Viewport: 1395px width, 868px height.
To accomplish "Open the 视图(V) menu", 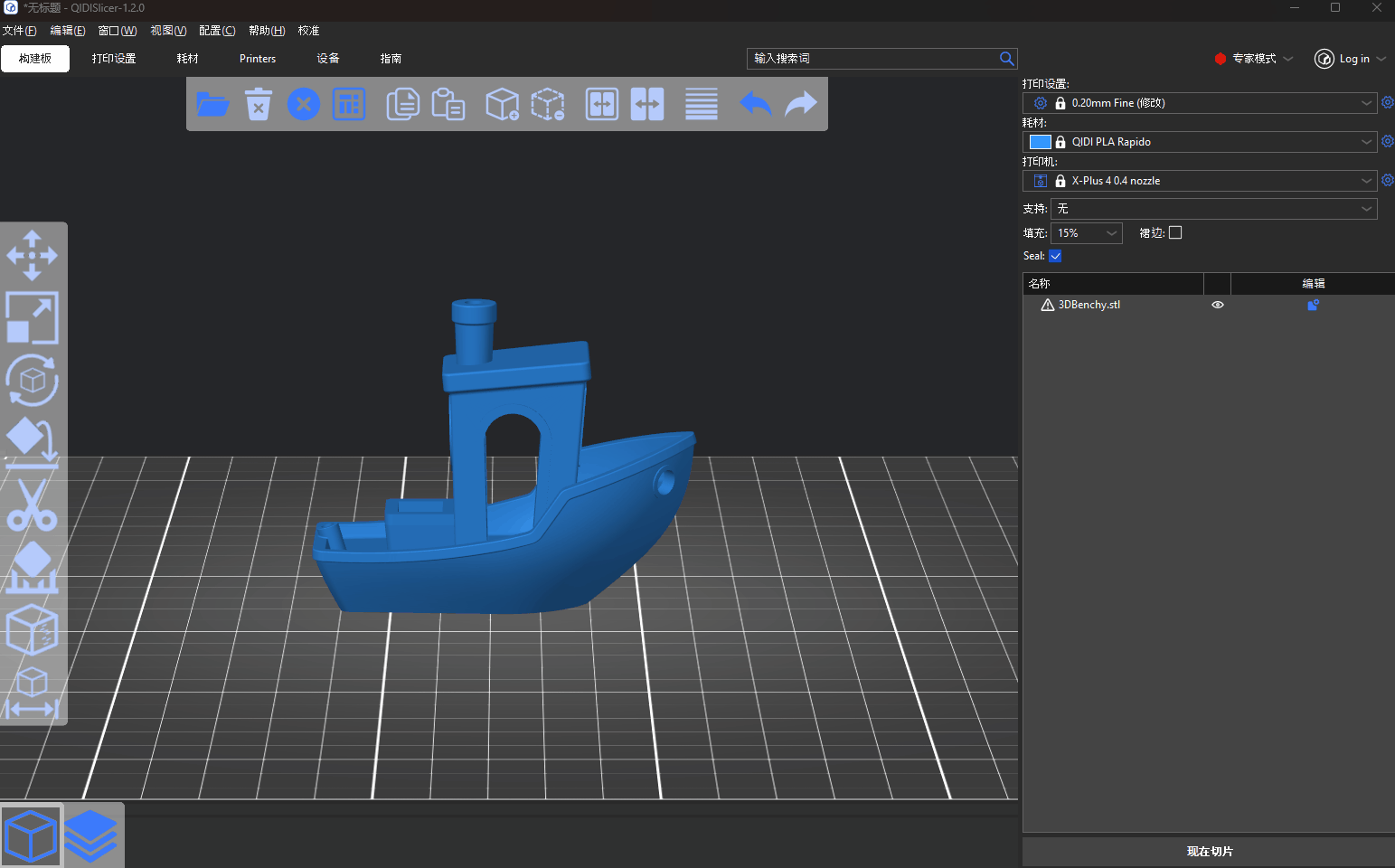I will (168, 31).
